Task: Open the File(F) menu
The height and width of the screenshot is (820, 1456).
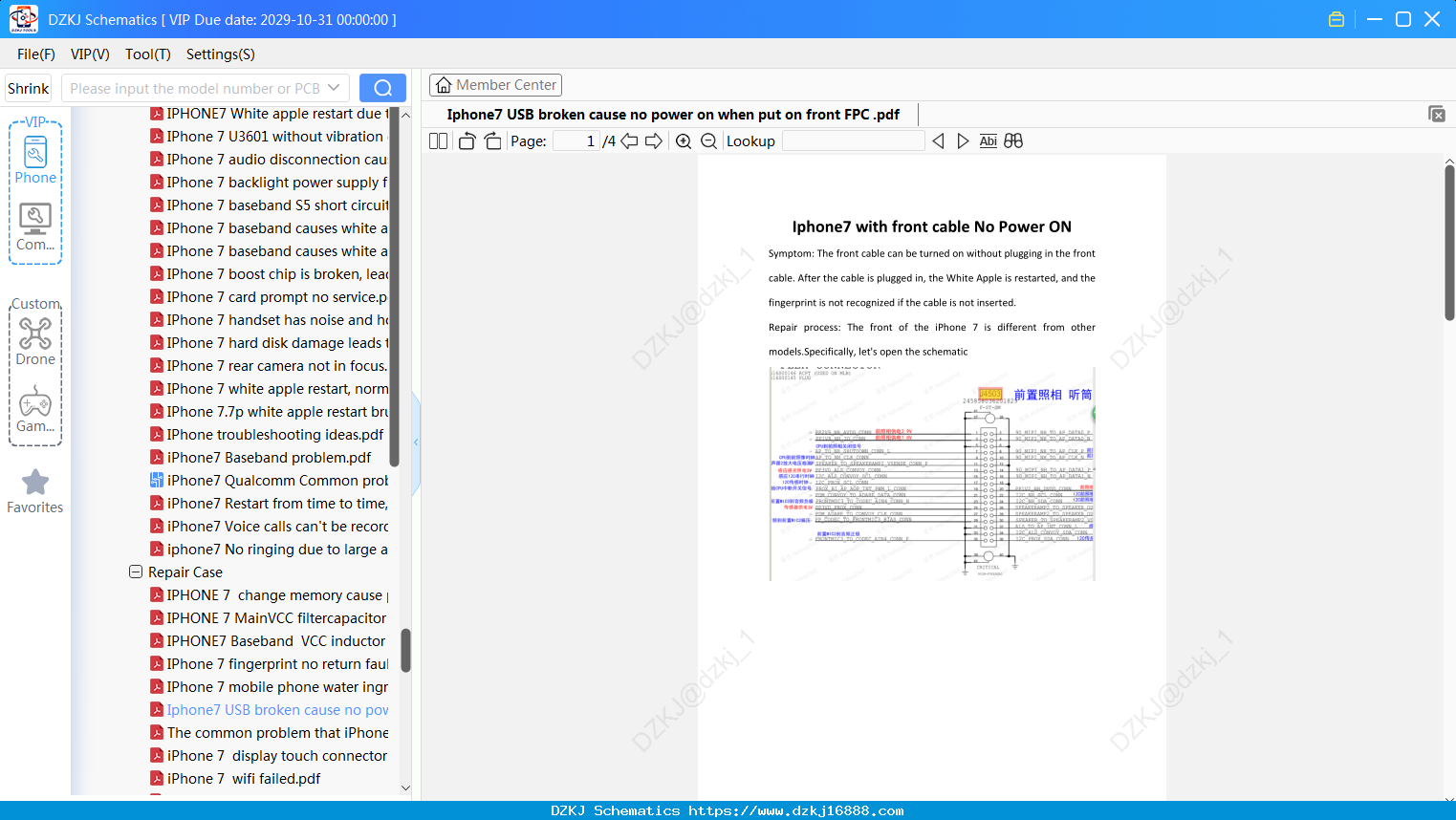Action: click(36, 54)
